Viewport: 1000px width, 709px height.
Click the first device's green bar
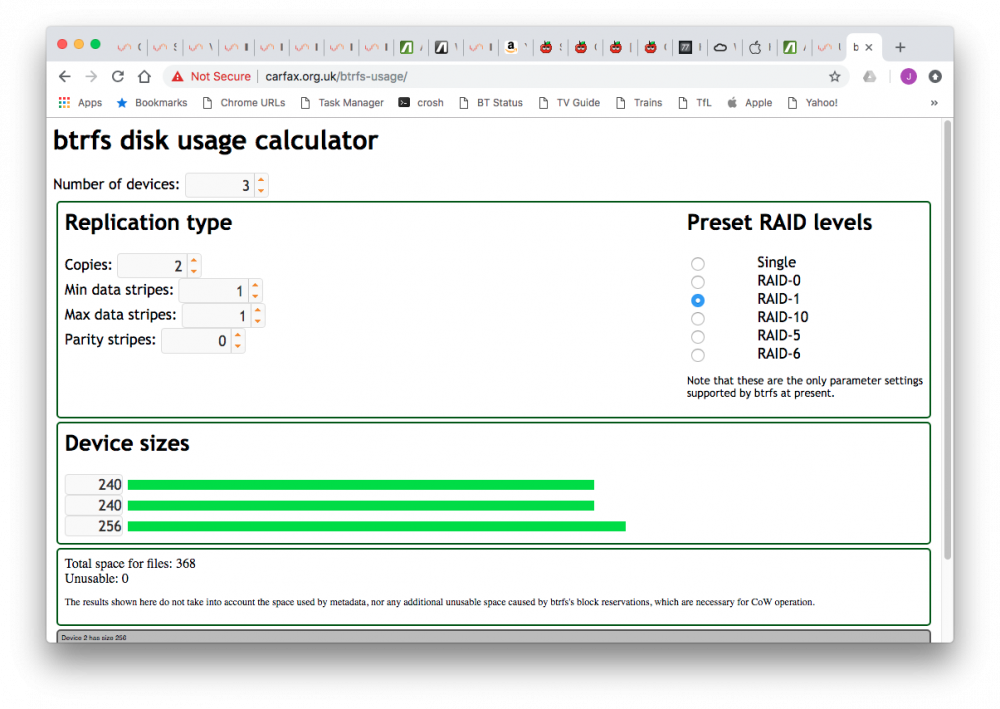click(361, 485)
